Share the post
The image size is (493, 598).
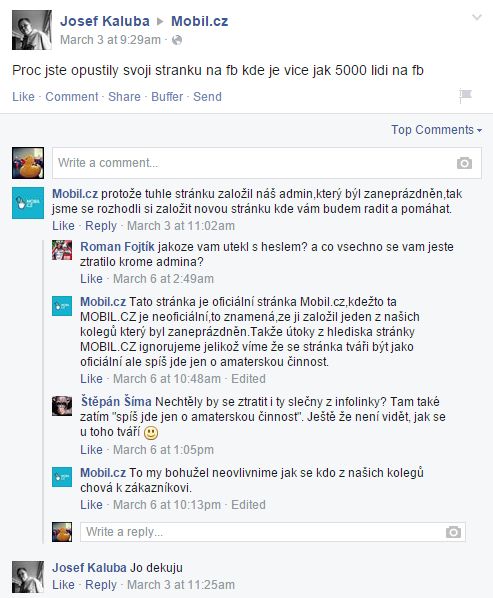click(x=124, y=96)
